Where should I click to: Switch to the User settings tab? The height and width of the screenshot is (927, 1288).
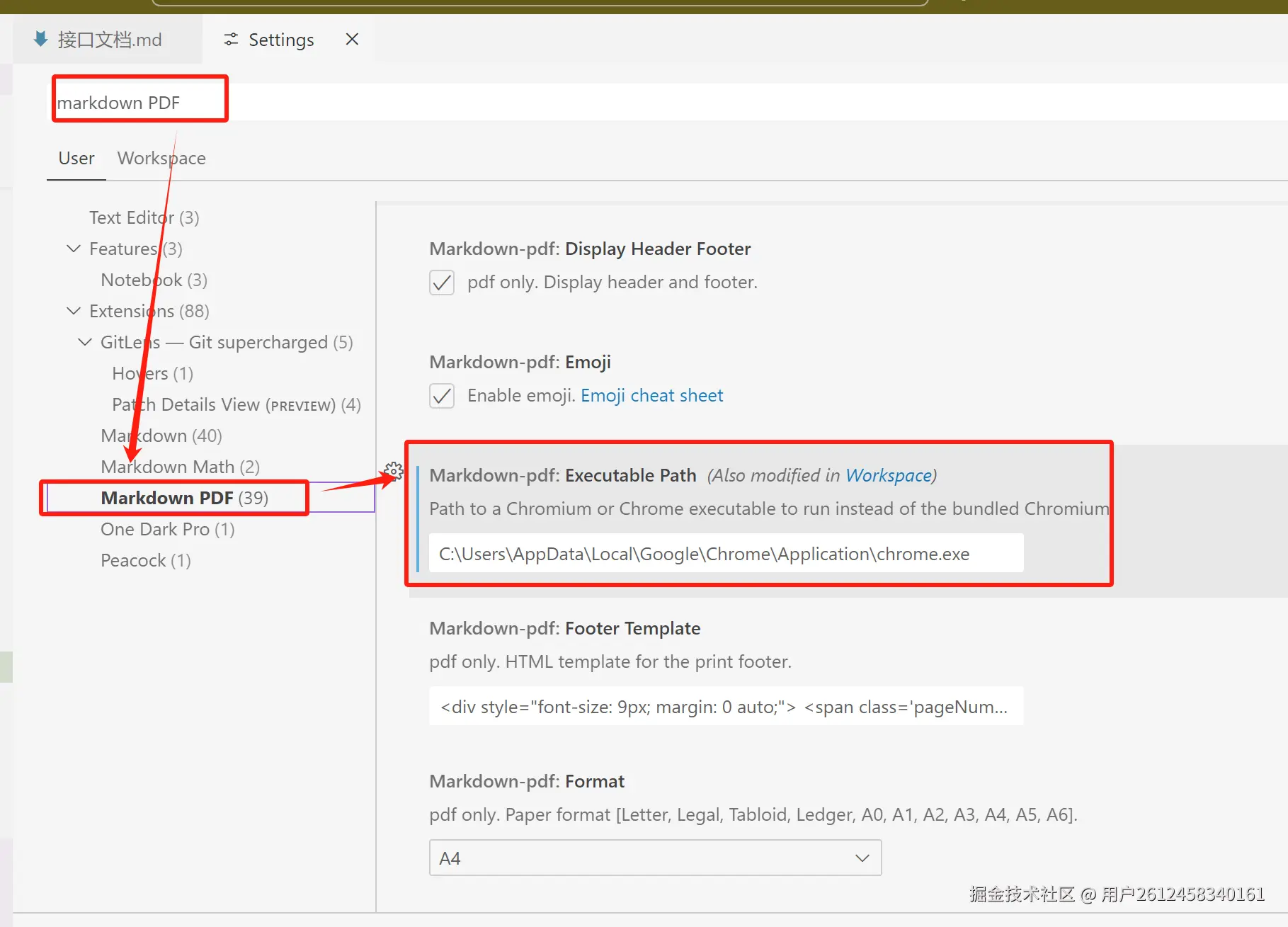click(76, 158)
